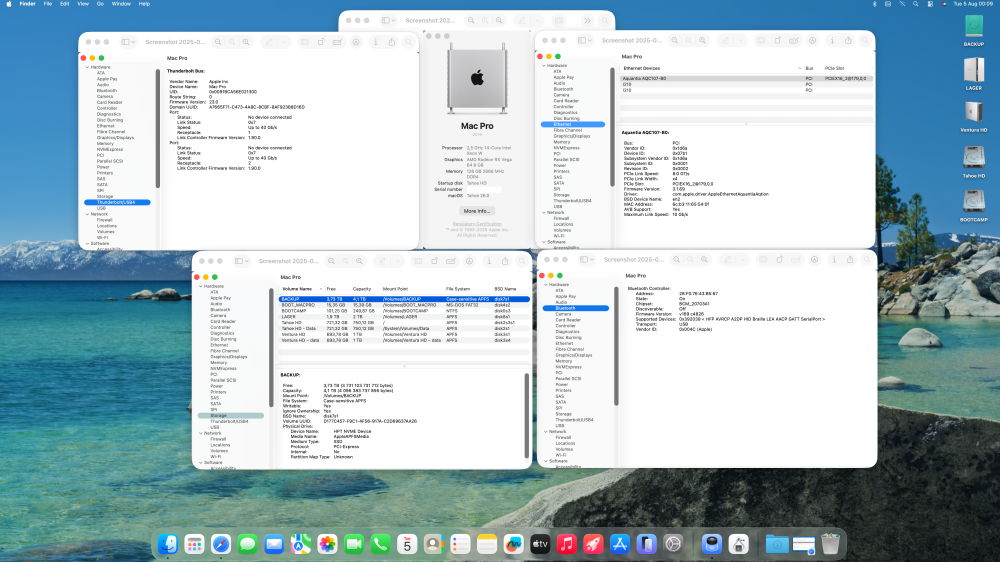Select Tahoe HD drive on desktop

point(974,161)
